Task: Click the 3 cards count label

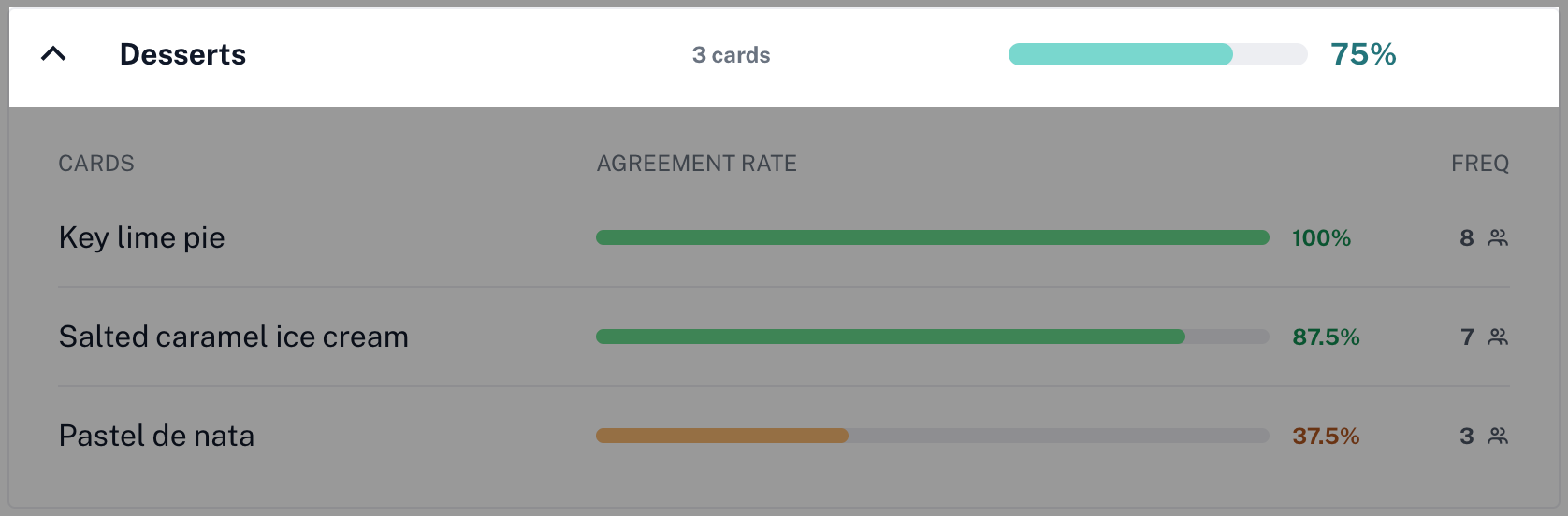Action: pos(731,55)
